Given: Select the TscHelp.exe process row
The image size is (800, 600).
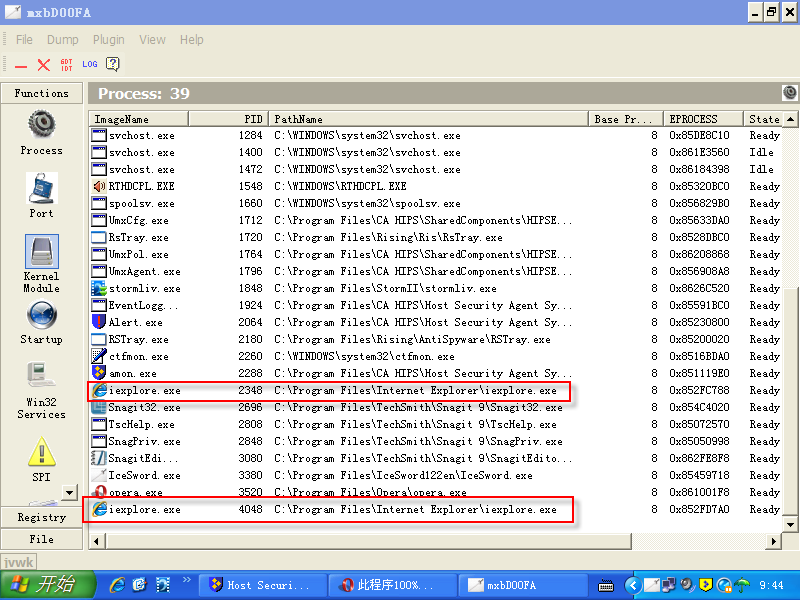Looking at the screenshot, I should tap(435, 424).
